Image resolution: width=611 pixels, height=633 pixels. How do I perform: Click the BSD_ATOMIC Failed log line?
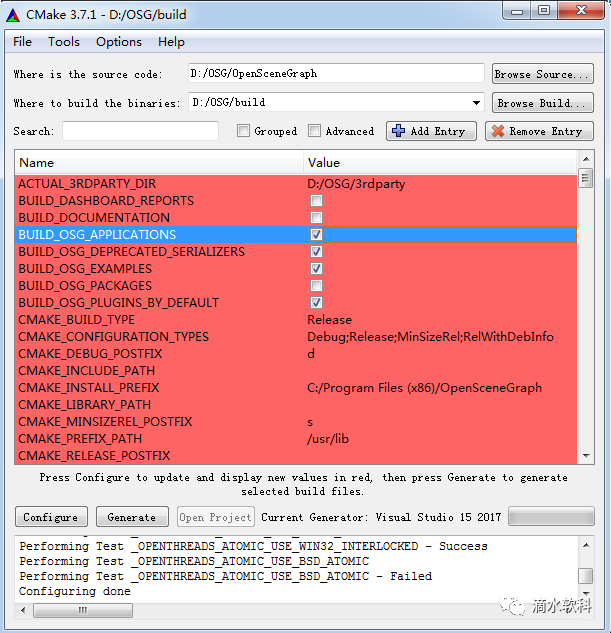pyautogui.click(x=226, y=576)
